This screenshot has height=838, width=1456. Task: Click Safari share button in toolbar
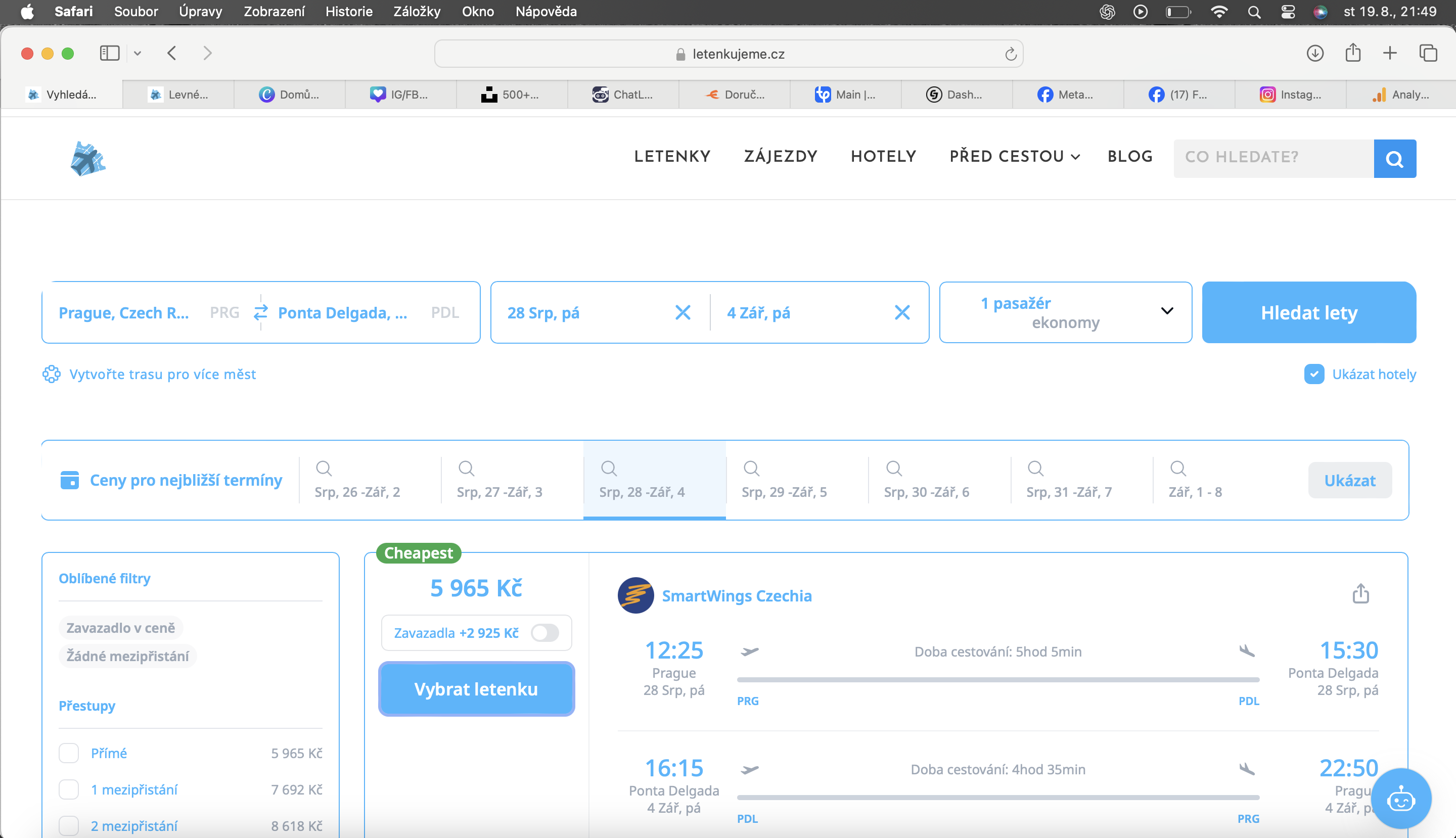pyautogui.click(x=1353, y=53)
